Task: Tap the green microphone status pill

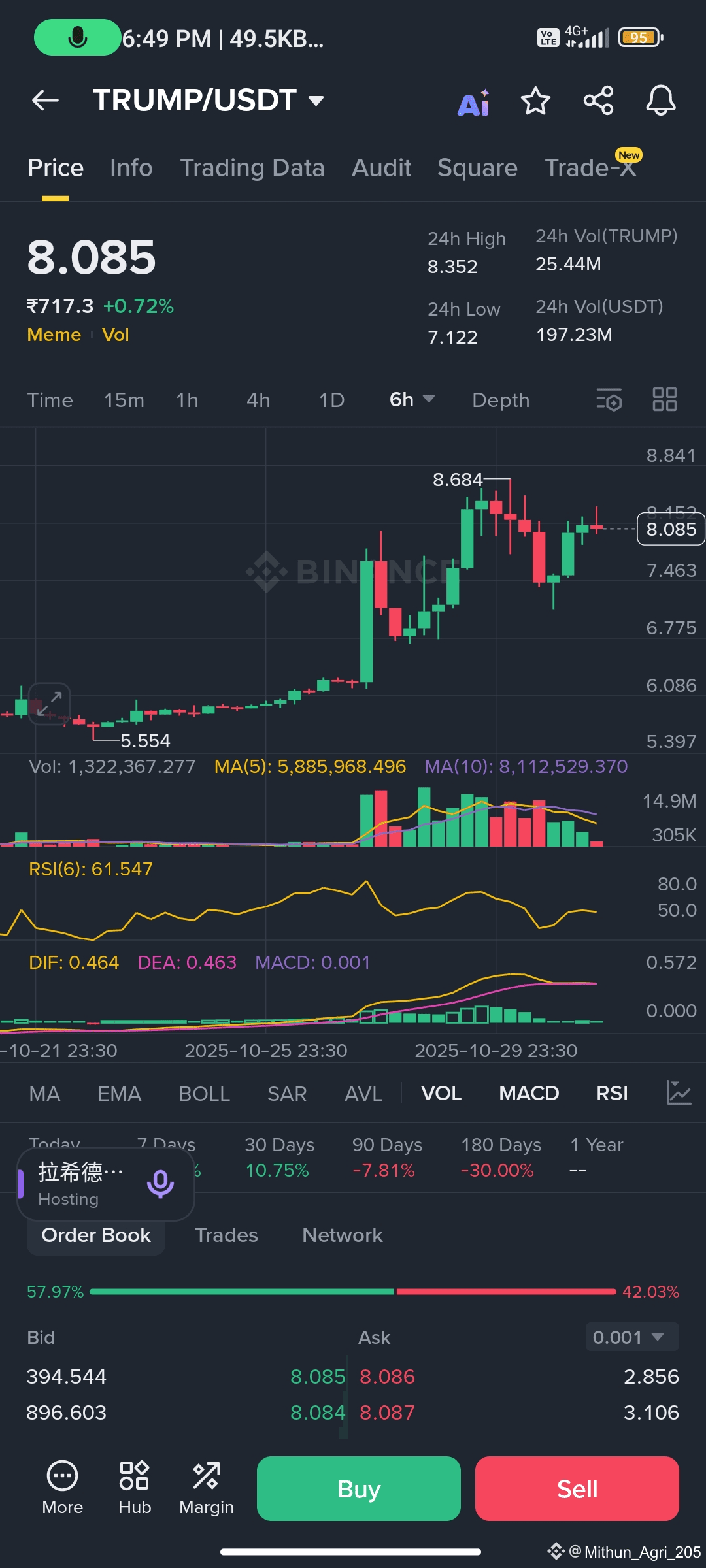Action: [x=77, y=37]
